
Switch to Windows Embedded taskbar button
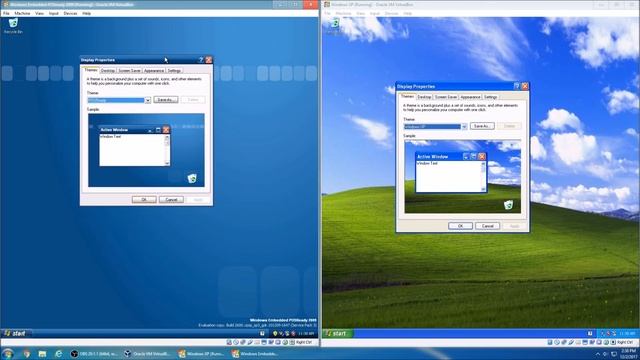[x=256, y=354]
